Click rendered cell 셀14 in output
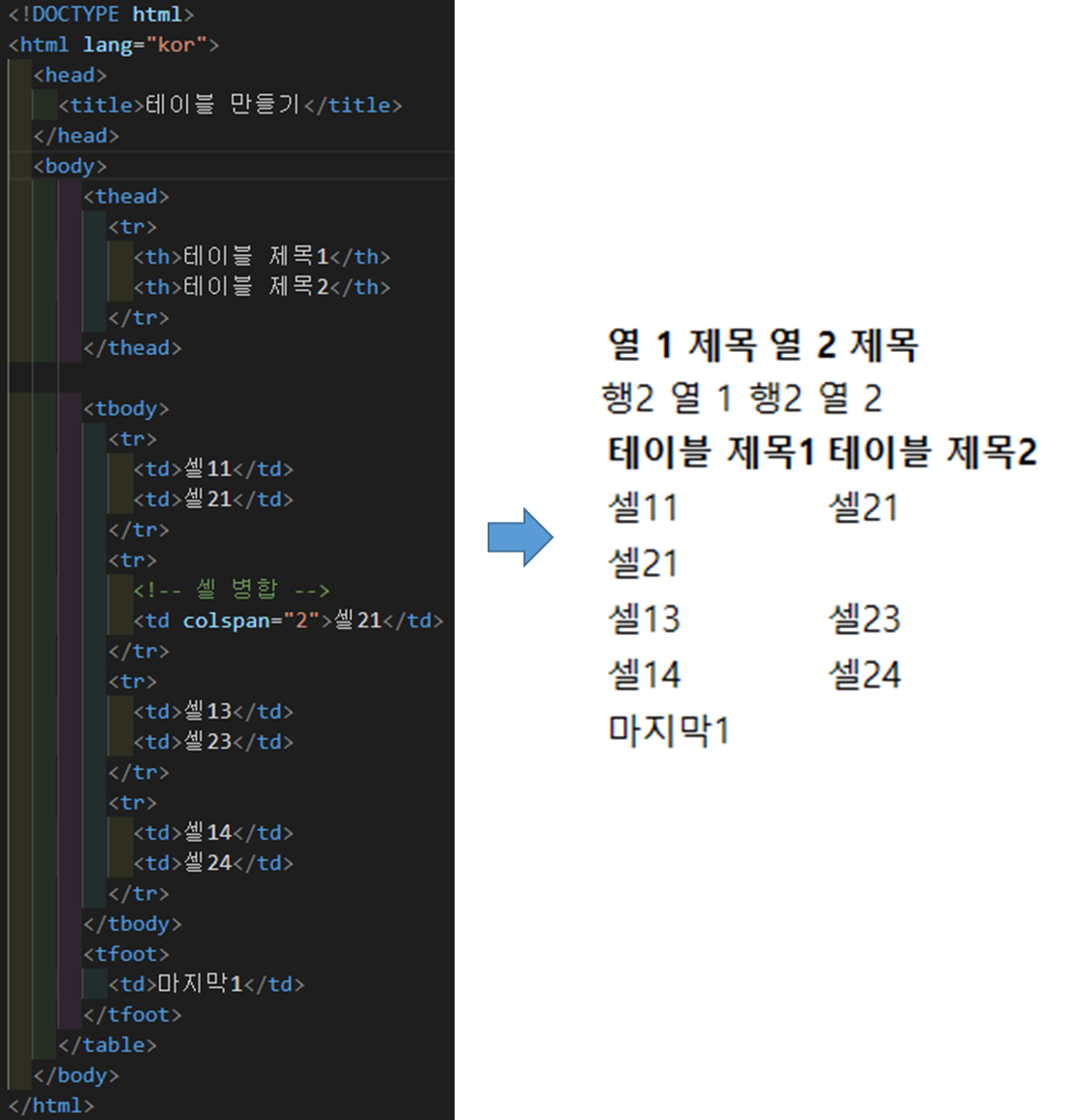The width and height of the screenshot is (1076, 1120). (x=644, y=674)
